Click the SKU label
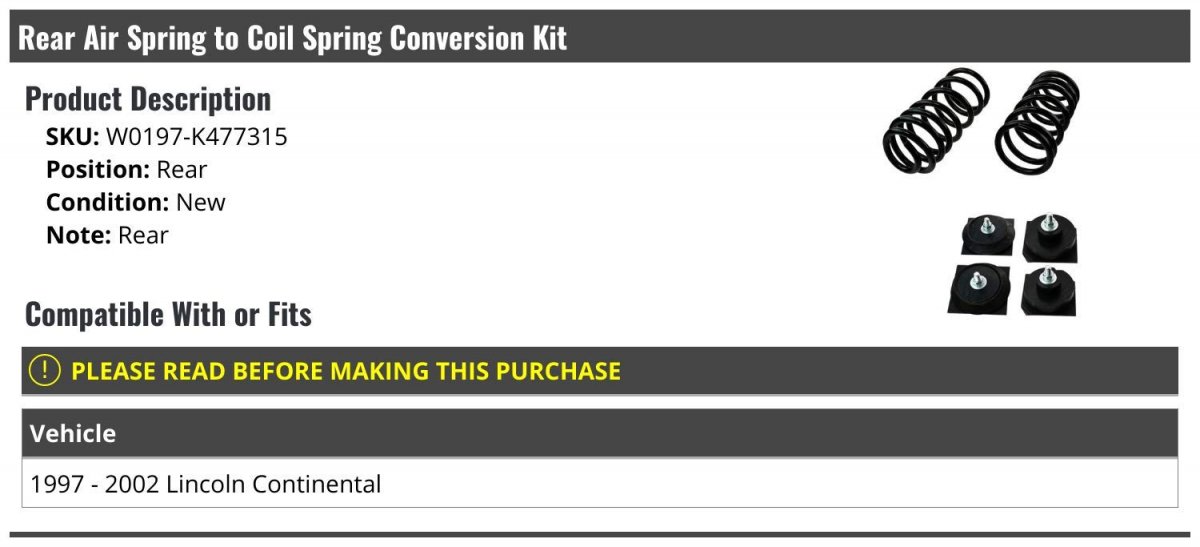1200x547 pixels. click(73, 137)
